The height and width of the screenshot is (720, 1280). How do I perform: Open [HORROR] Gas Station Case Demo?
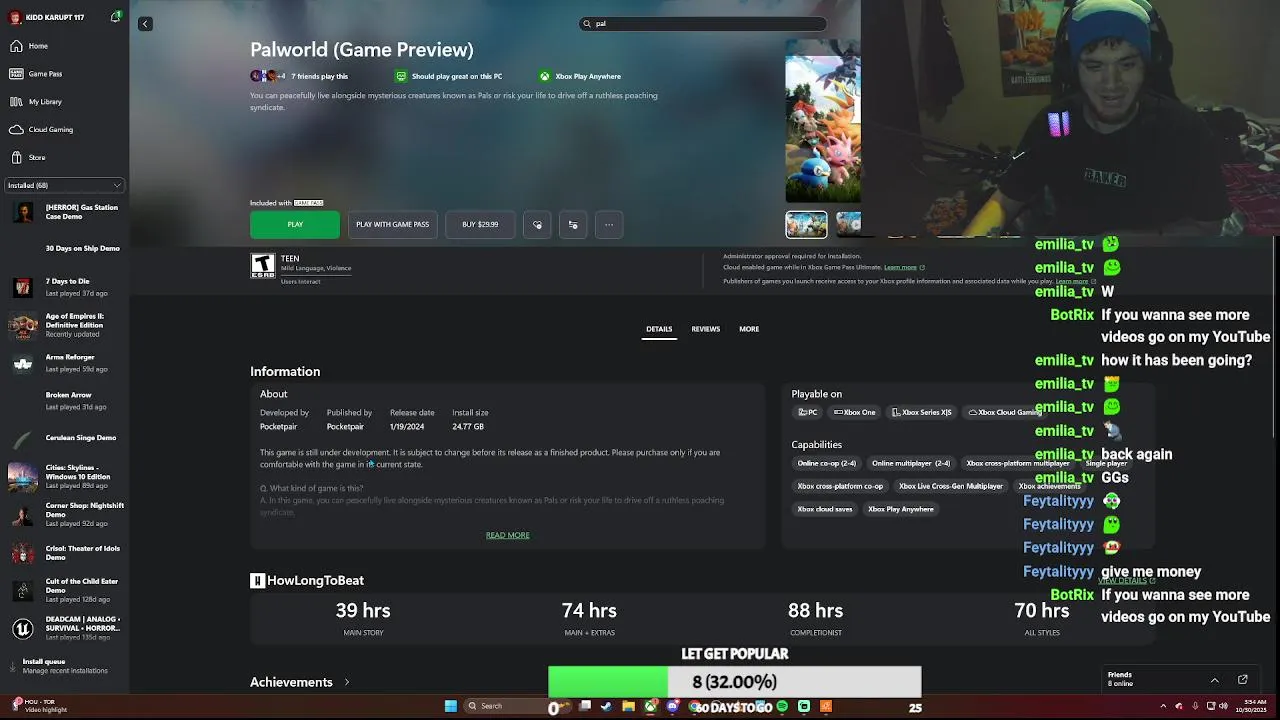point(64,212)
